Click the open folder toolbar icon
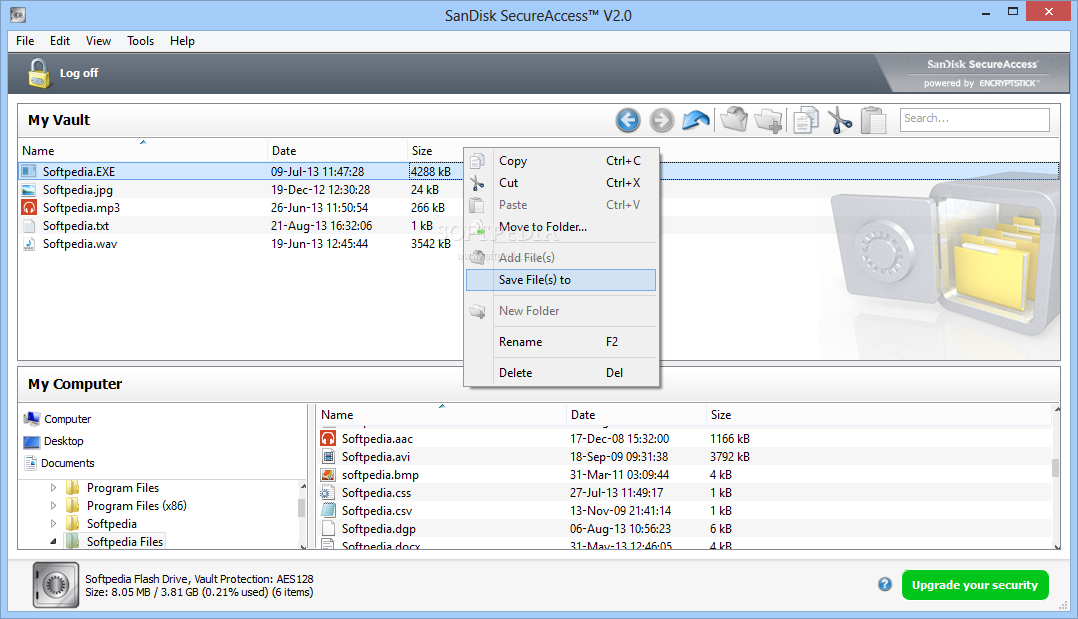The image size is (1078, 619). [x=734, y=120]
